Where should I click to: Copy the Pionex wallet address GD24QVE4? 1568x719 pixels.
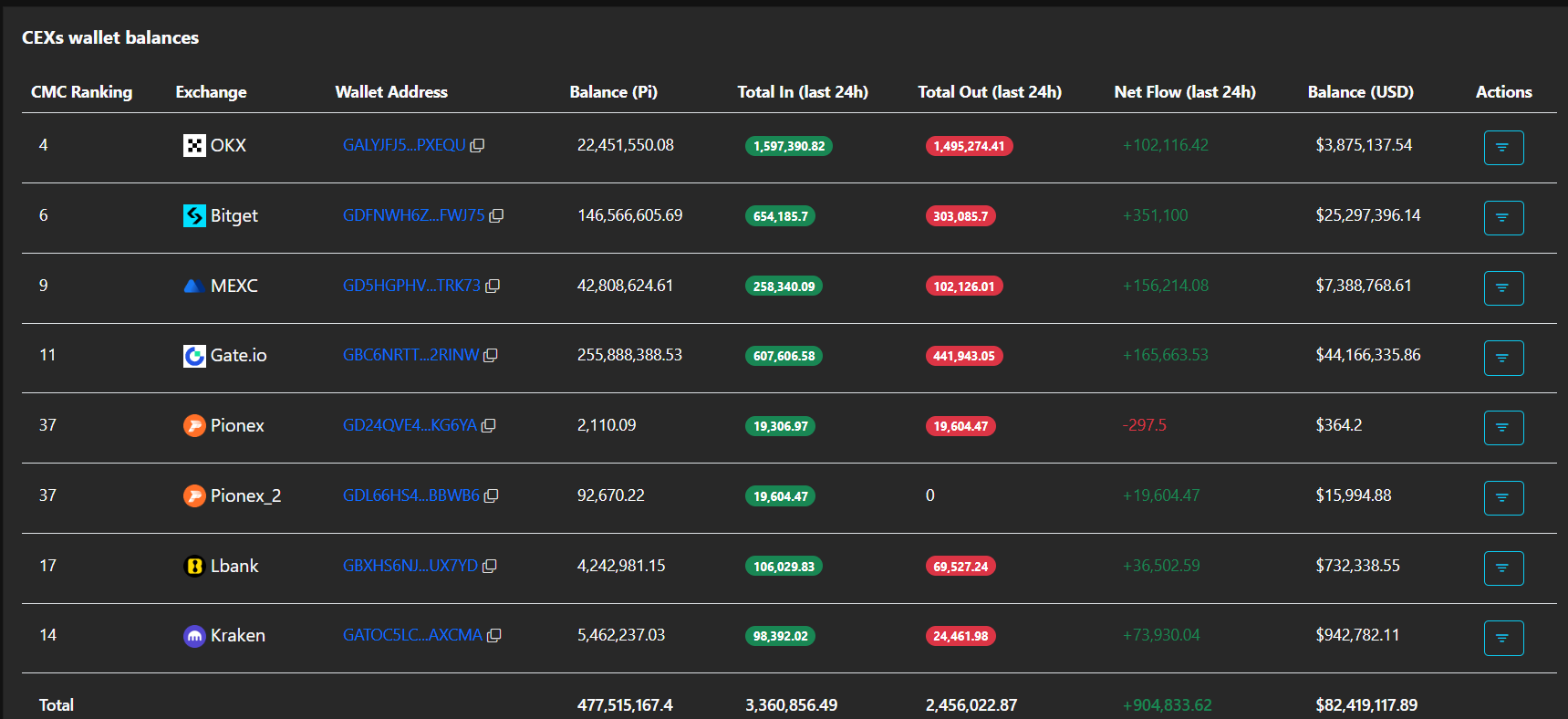[x=489, y=425]
